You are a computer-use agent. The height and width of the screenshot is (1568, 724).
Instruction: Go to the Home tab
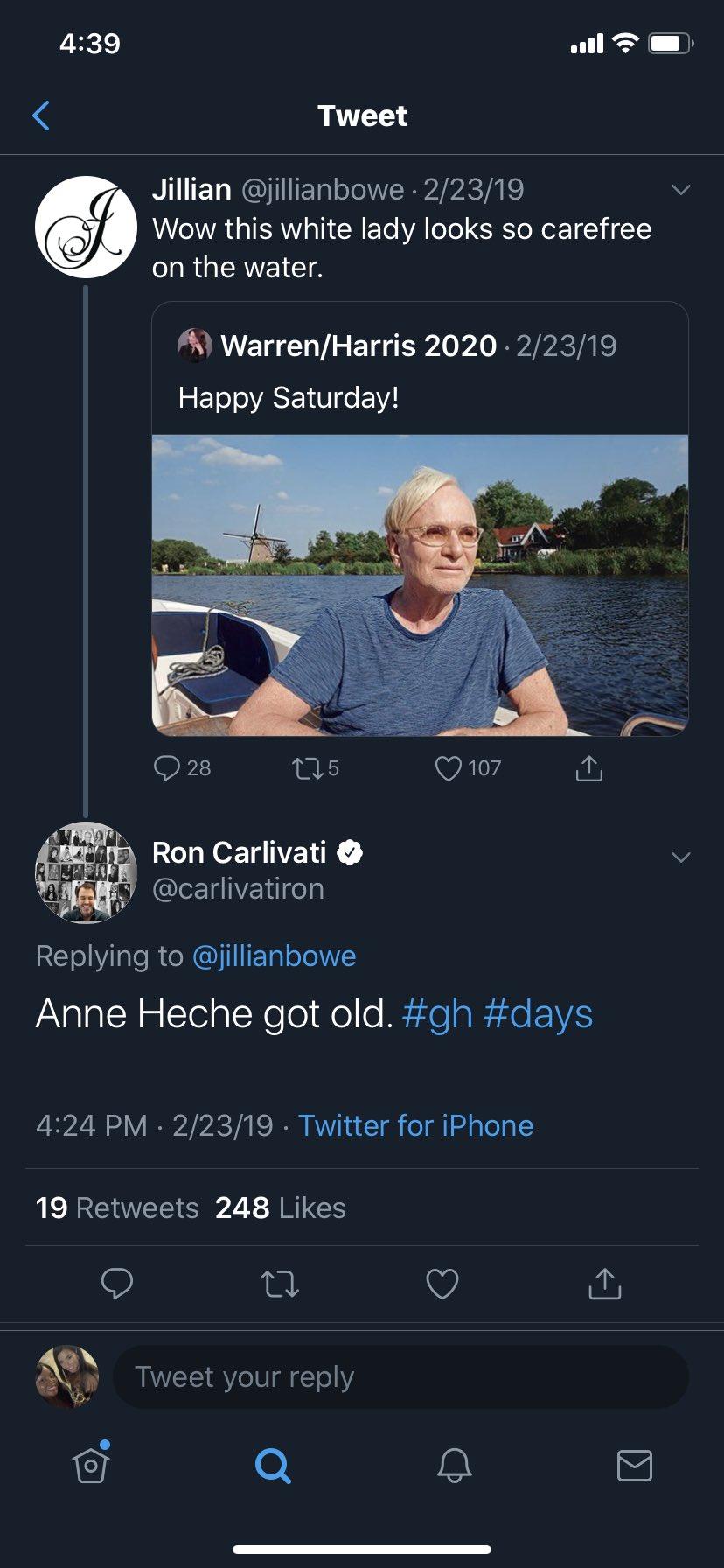(91, 1465)
